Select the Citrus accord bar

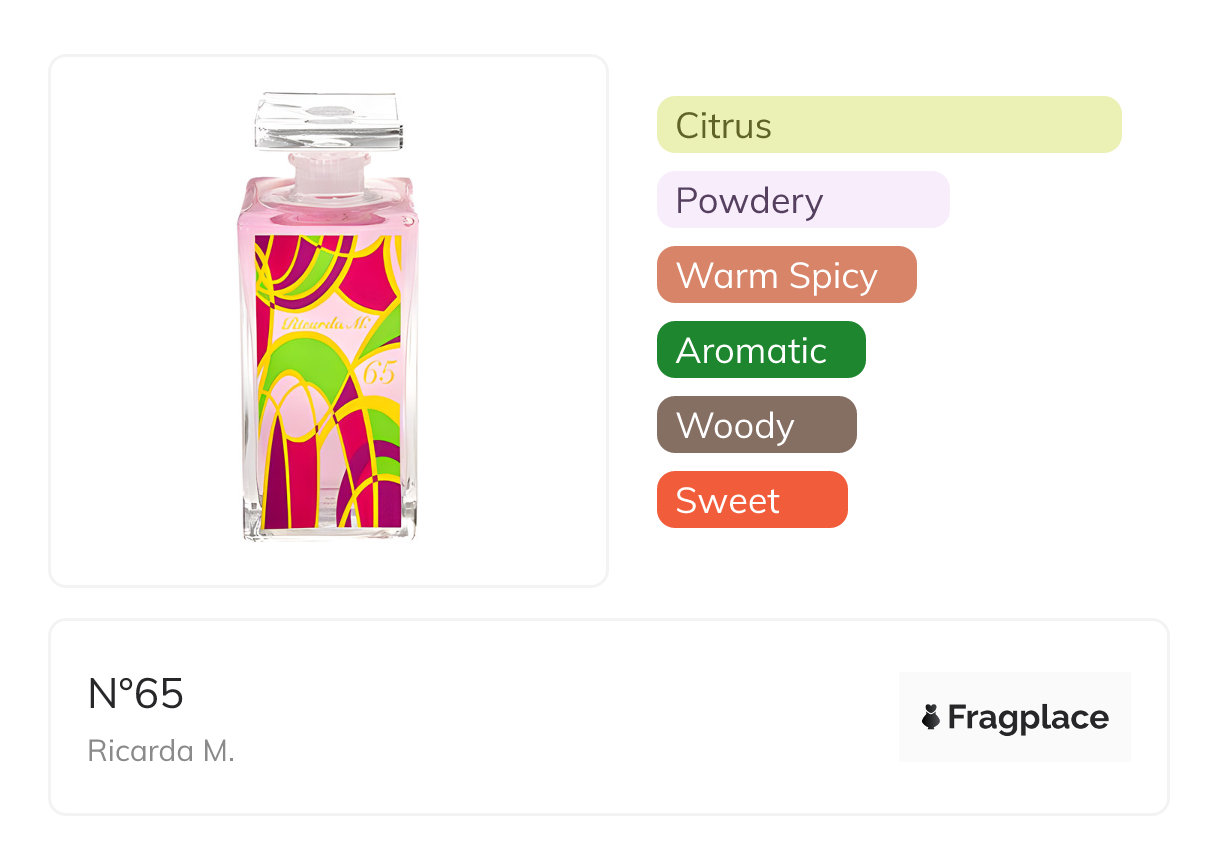click(889, 125)
